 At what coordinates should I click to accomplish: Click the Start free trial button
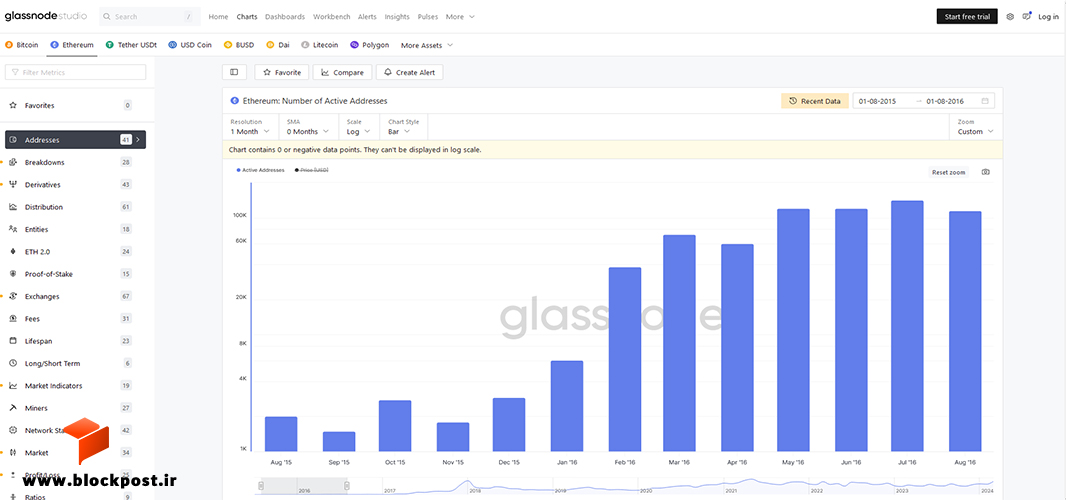tap(967, 16)
